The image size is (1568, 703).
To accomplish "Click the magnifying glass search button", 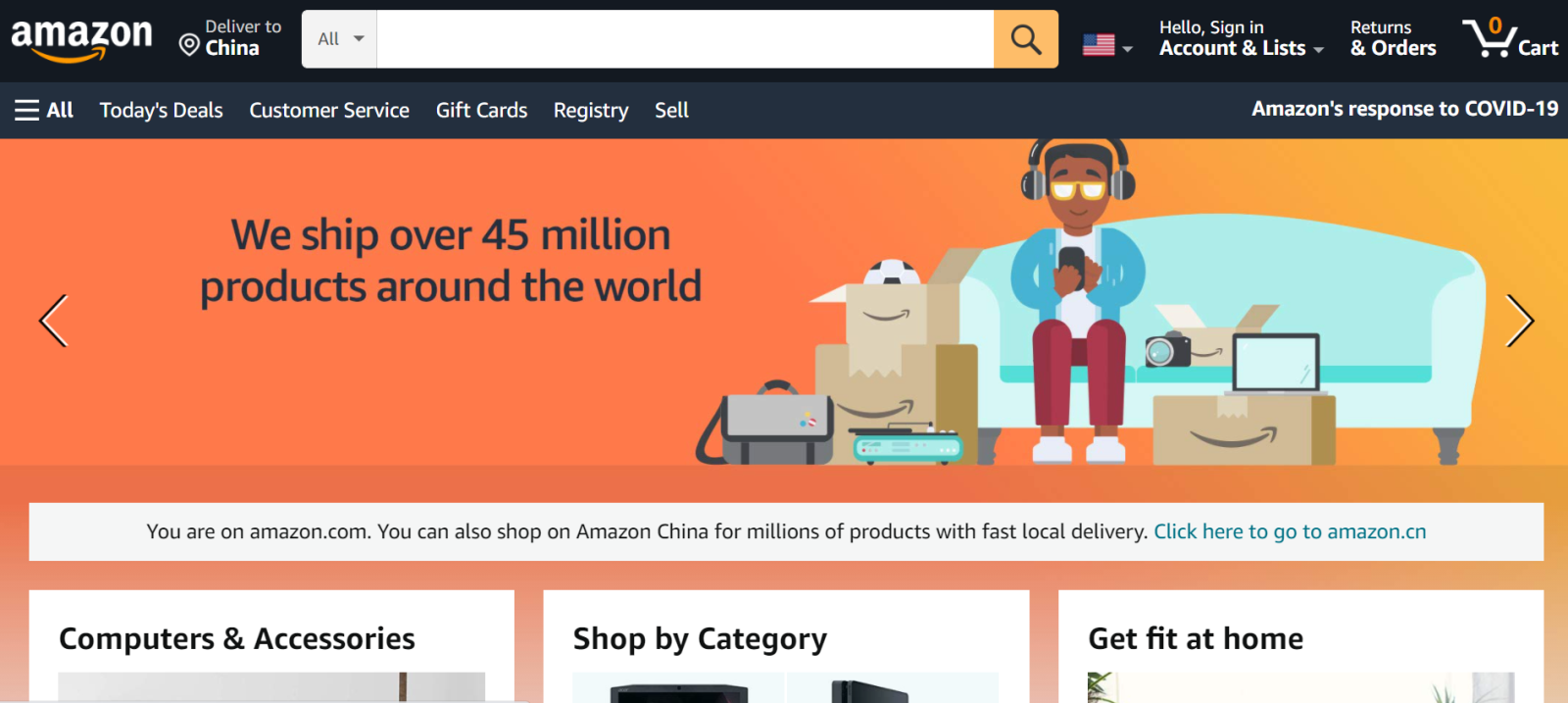I will [1025, 39].
